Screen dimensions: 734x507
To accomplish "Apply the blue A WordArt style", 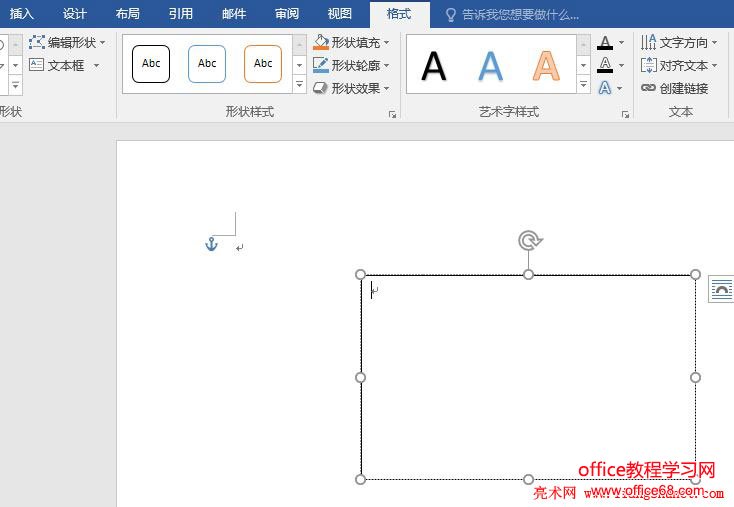I will click(491, 66).
